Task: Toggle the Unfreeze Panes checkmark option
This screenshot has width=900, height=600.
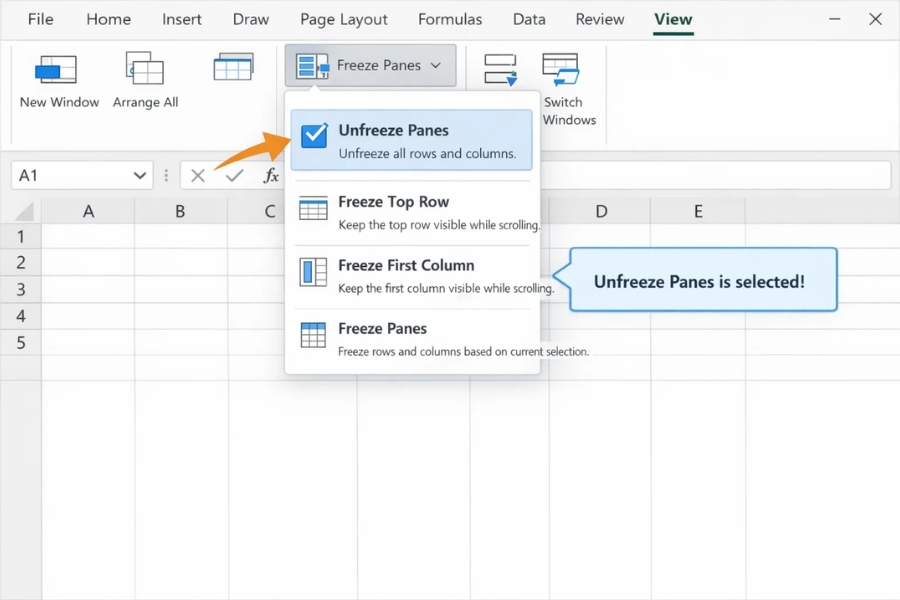Action: (x=314, y=136)
